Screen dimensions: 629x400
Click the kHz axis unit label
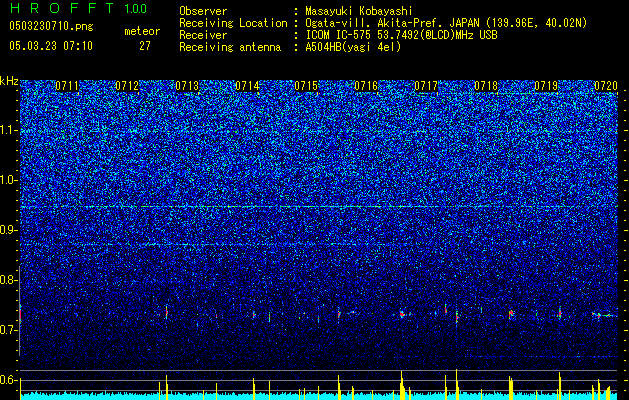(9, 81)
